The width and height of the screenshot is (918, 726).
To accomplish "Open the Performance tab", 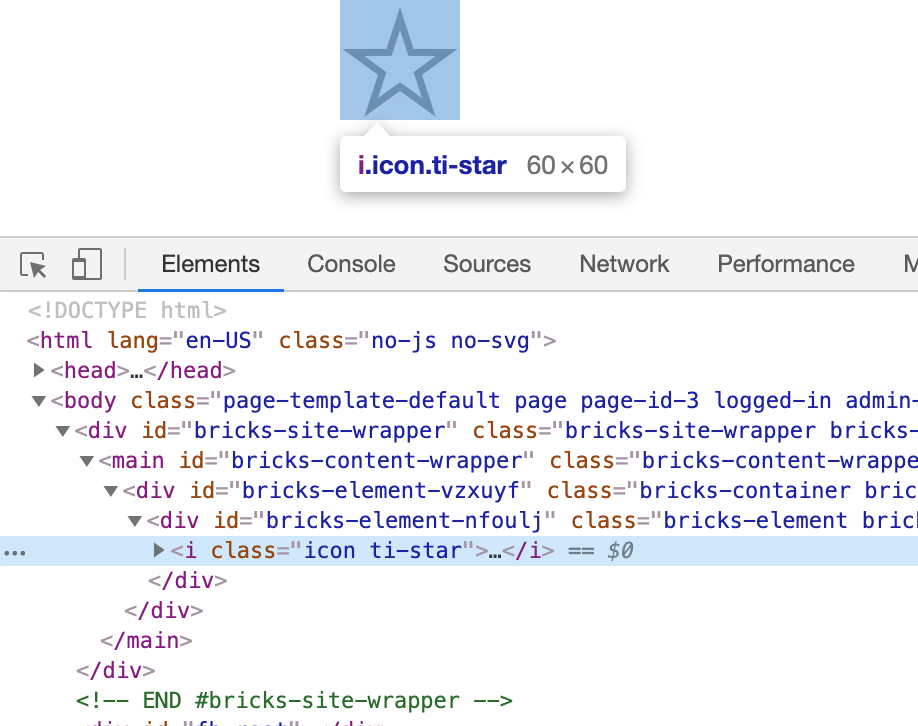I will 786,264.
